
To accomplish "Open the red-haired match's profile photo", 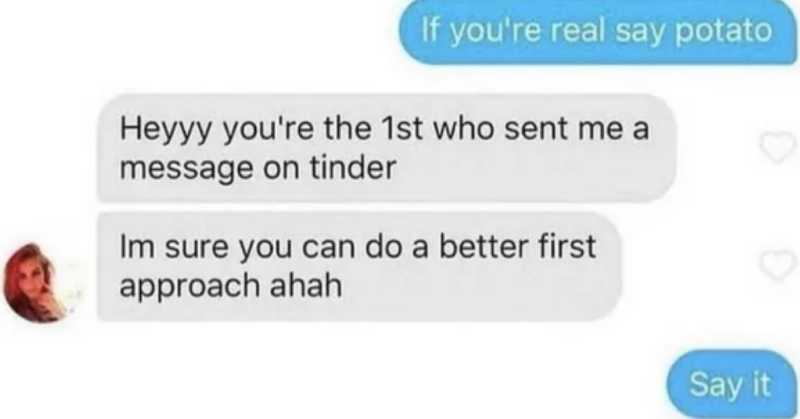I will pos(37,283).
